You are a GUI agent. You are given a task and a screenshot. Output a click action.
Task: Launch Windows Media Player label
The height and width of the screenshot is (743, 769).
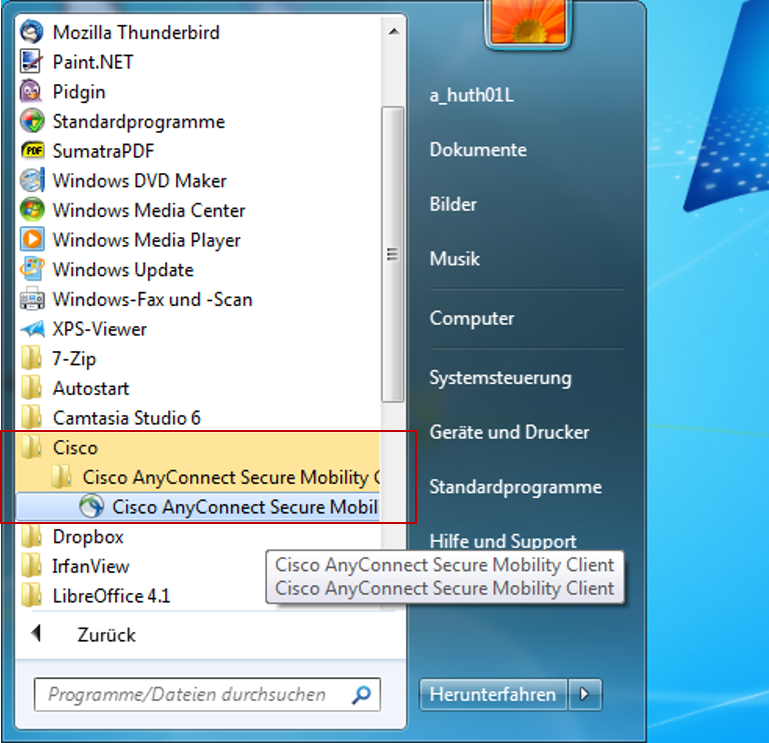146,240
